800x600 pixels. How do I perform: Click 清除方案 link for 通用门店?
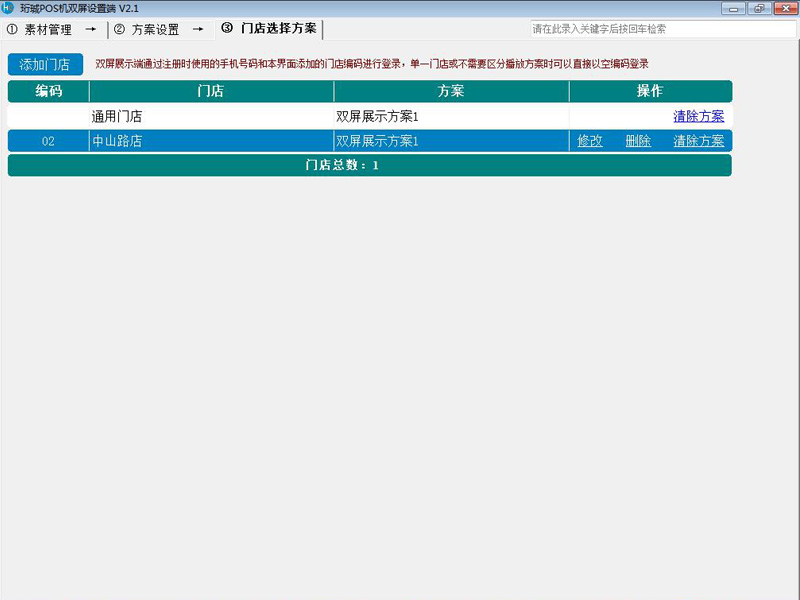698,116
